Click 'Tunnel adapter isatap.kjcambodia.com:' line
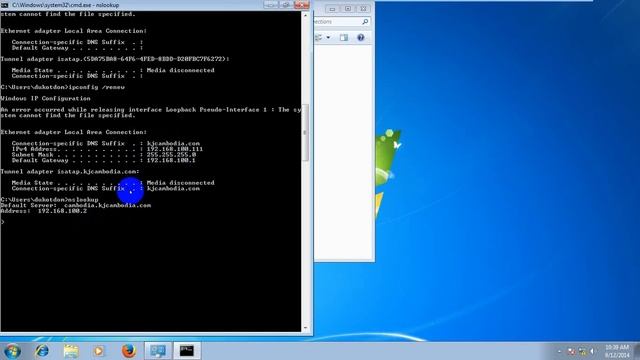The height and width of the screenshot is (360, 640). (70, 172)
